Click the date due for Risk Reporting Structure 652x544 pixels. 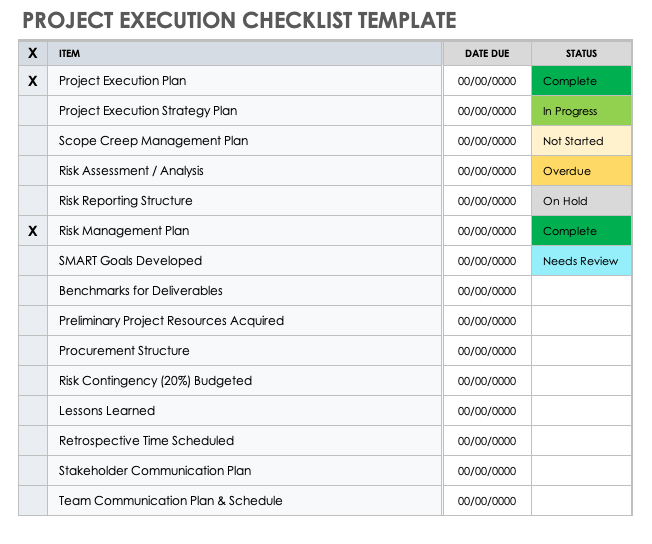click(x=487, y=201)
